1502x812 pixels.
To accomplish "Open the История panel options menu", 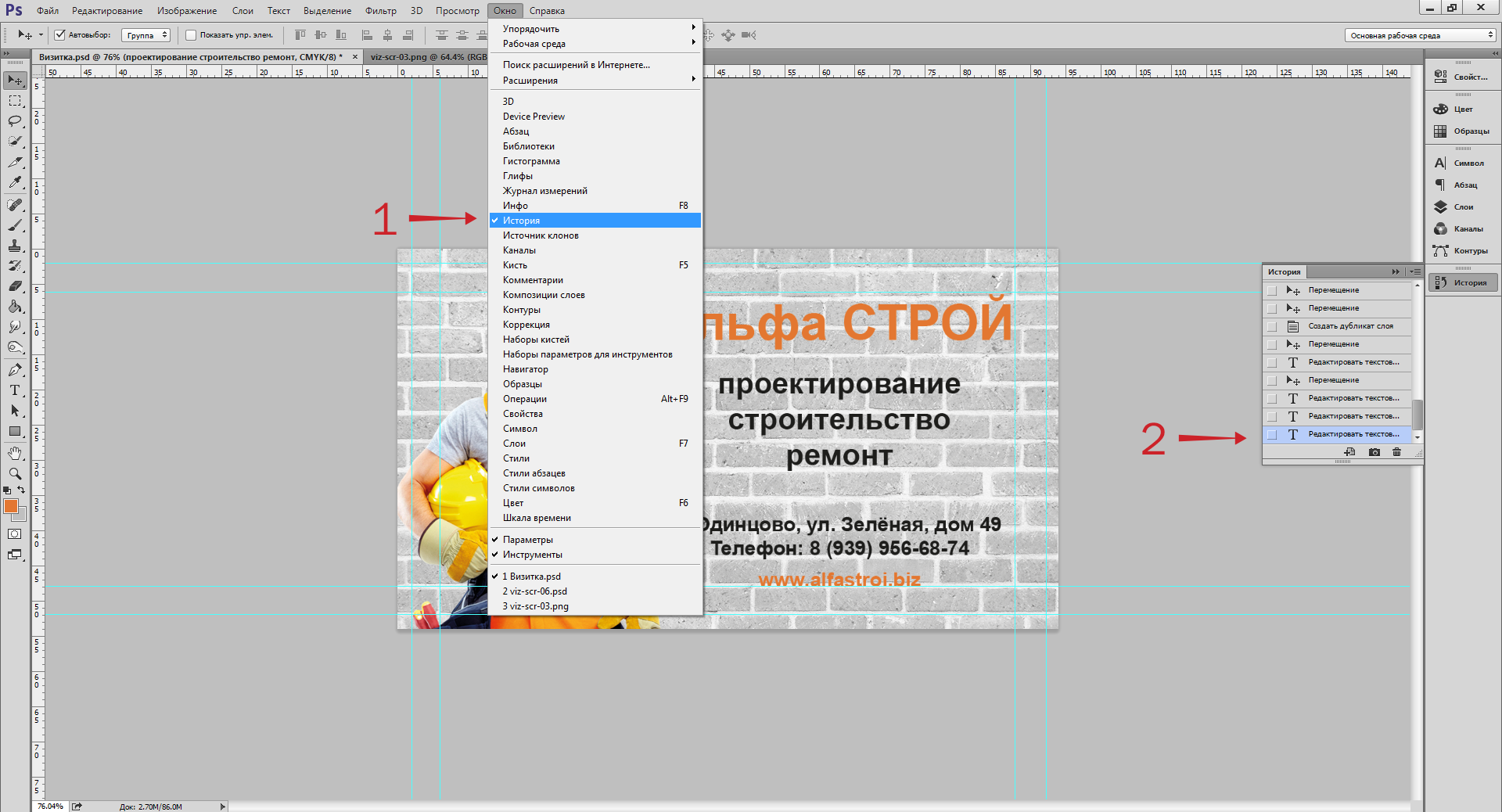I will coord(1414,271).
